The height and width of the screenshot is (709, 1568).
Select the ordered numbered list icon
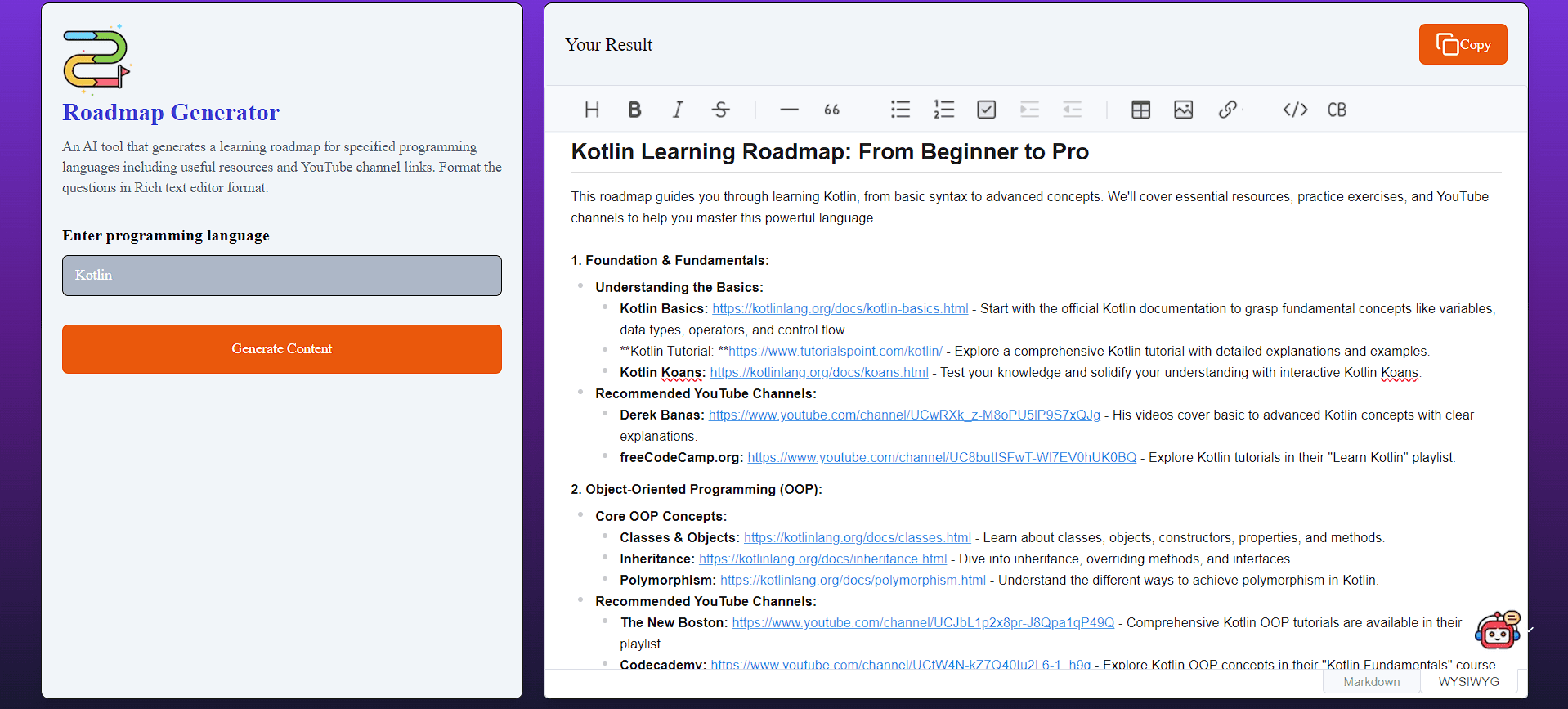pos(943,110)
